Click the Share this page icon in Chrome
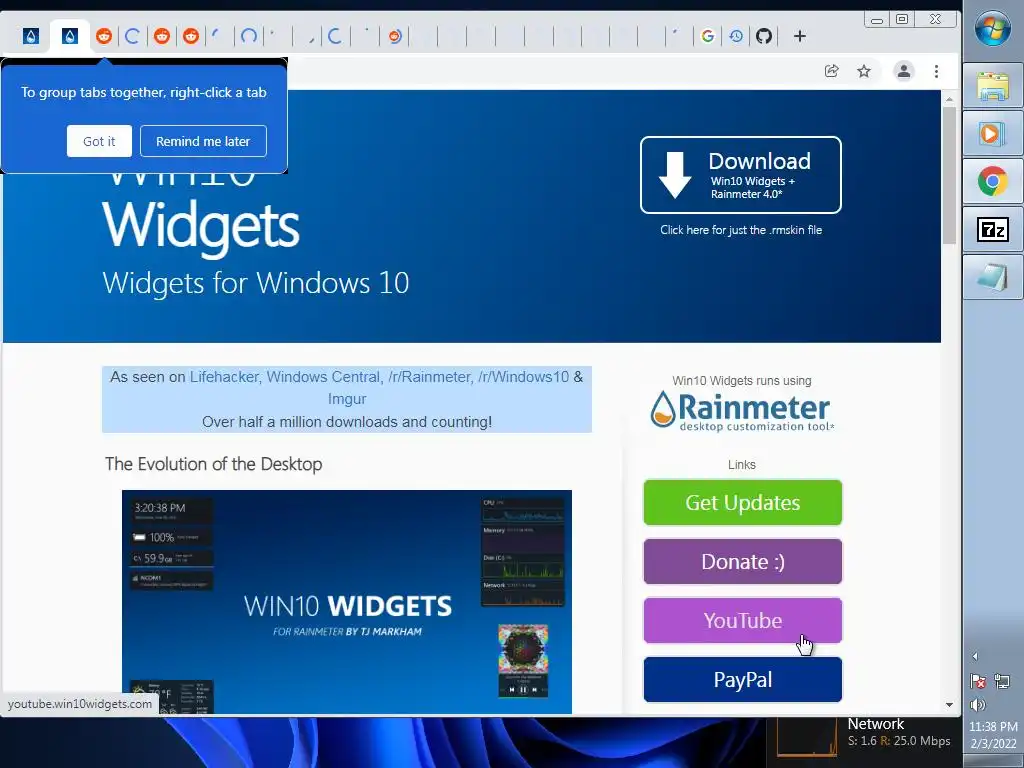Viewport: 1024px width, 768px height. tap(831, 71)
